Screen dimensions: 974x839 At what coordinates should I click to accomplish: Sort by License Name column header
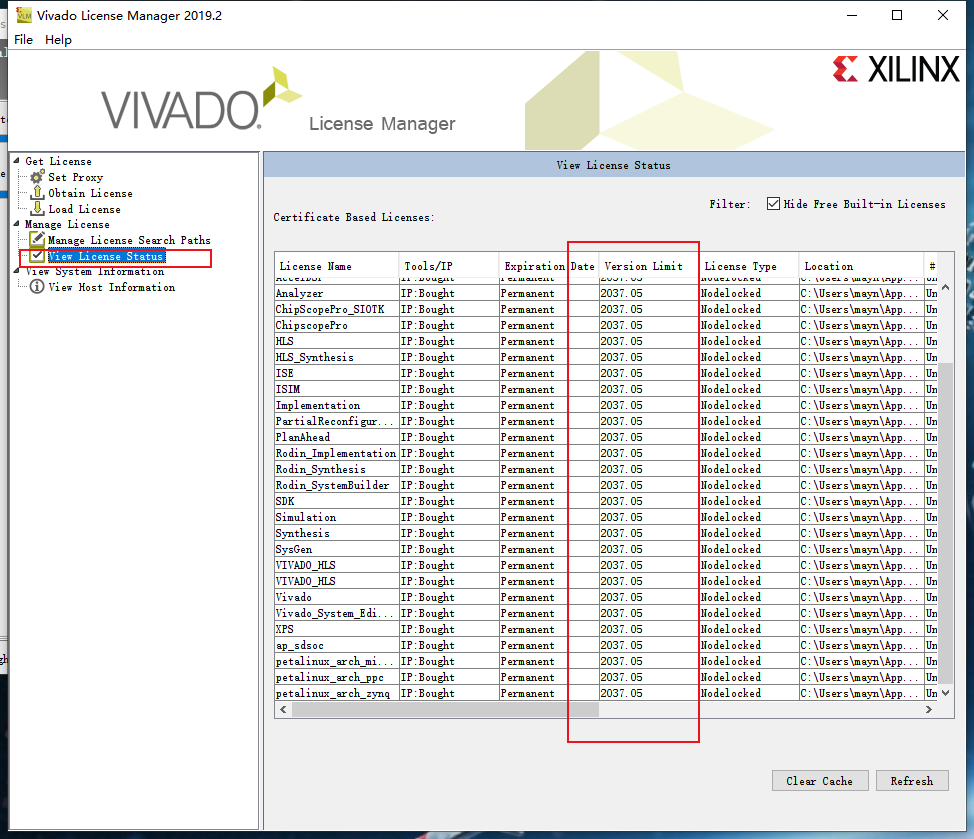337,266
